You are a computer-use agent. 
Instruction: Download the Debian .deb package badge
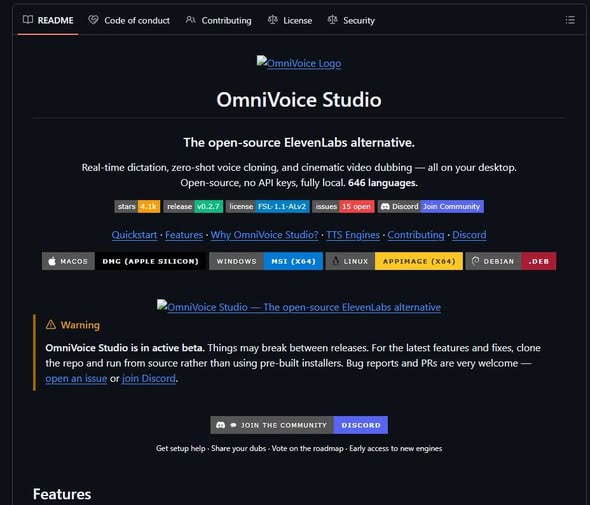pos(511,261)
